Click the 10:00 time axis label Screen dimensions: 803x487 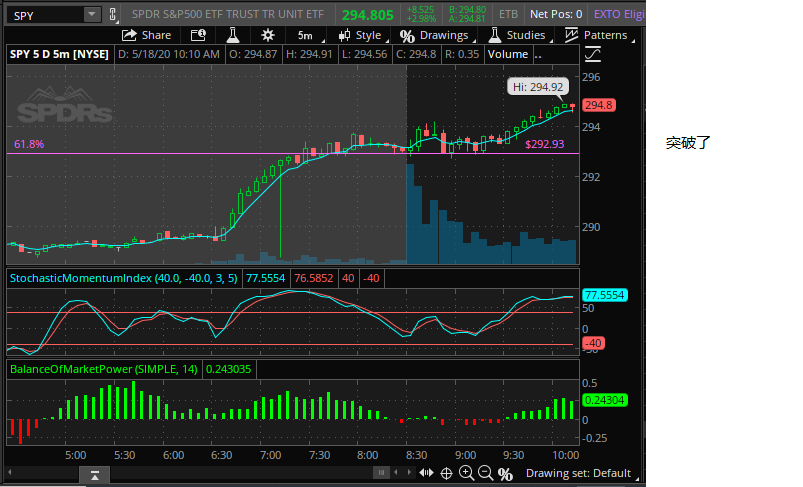(x=565, y=455)
